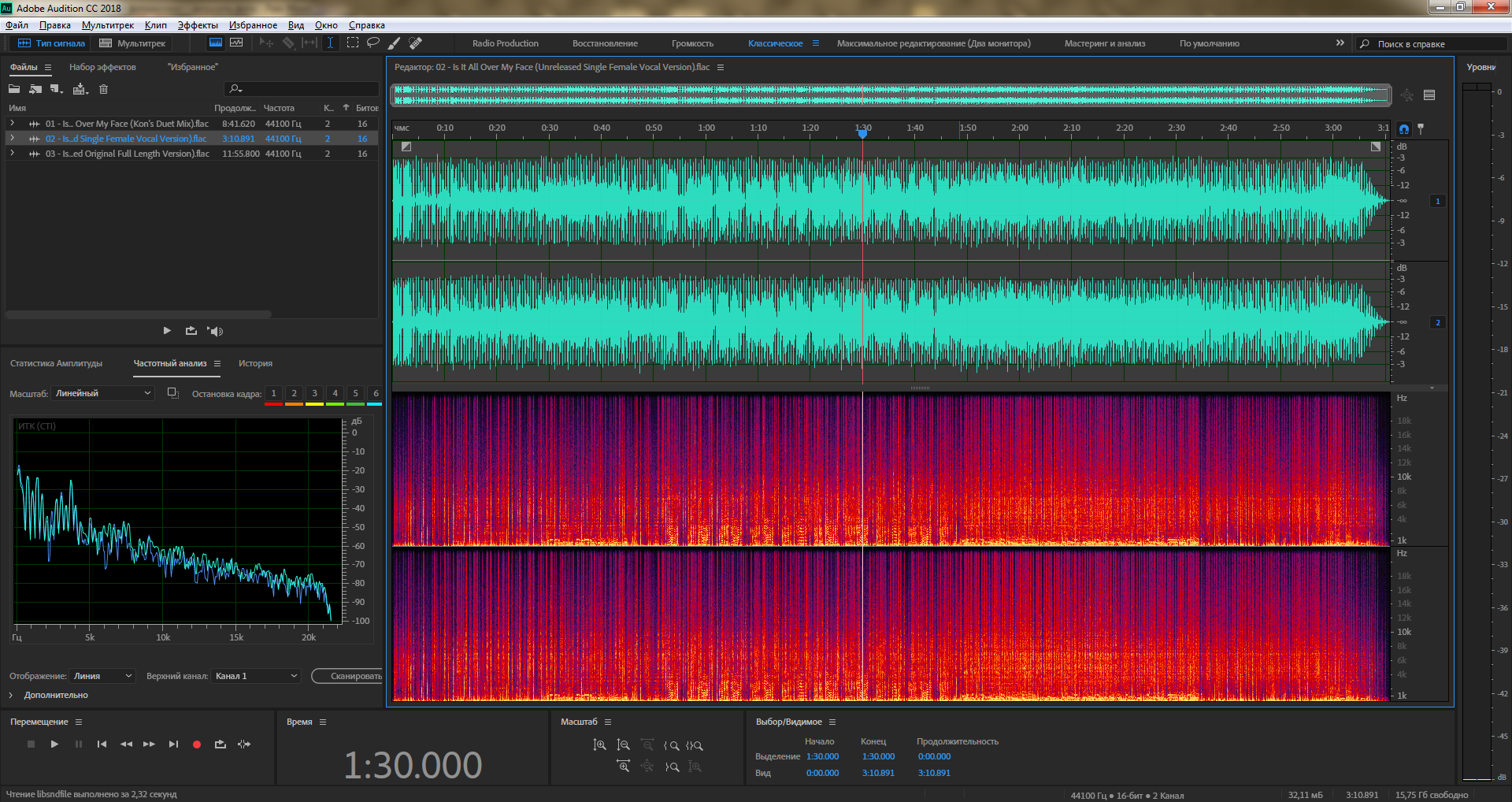Click the Сканировать button
Screen dimensions: 1512x802
click(x=347, y=676)
